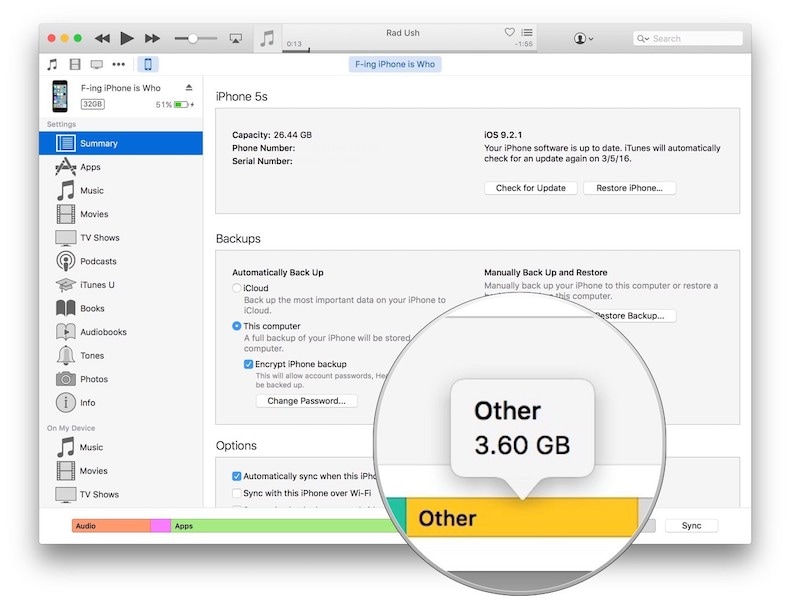791x600 pixels.
Task: Click the 51% battery indicator
Action: (x=175, y=104)
